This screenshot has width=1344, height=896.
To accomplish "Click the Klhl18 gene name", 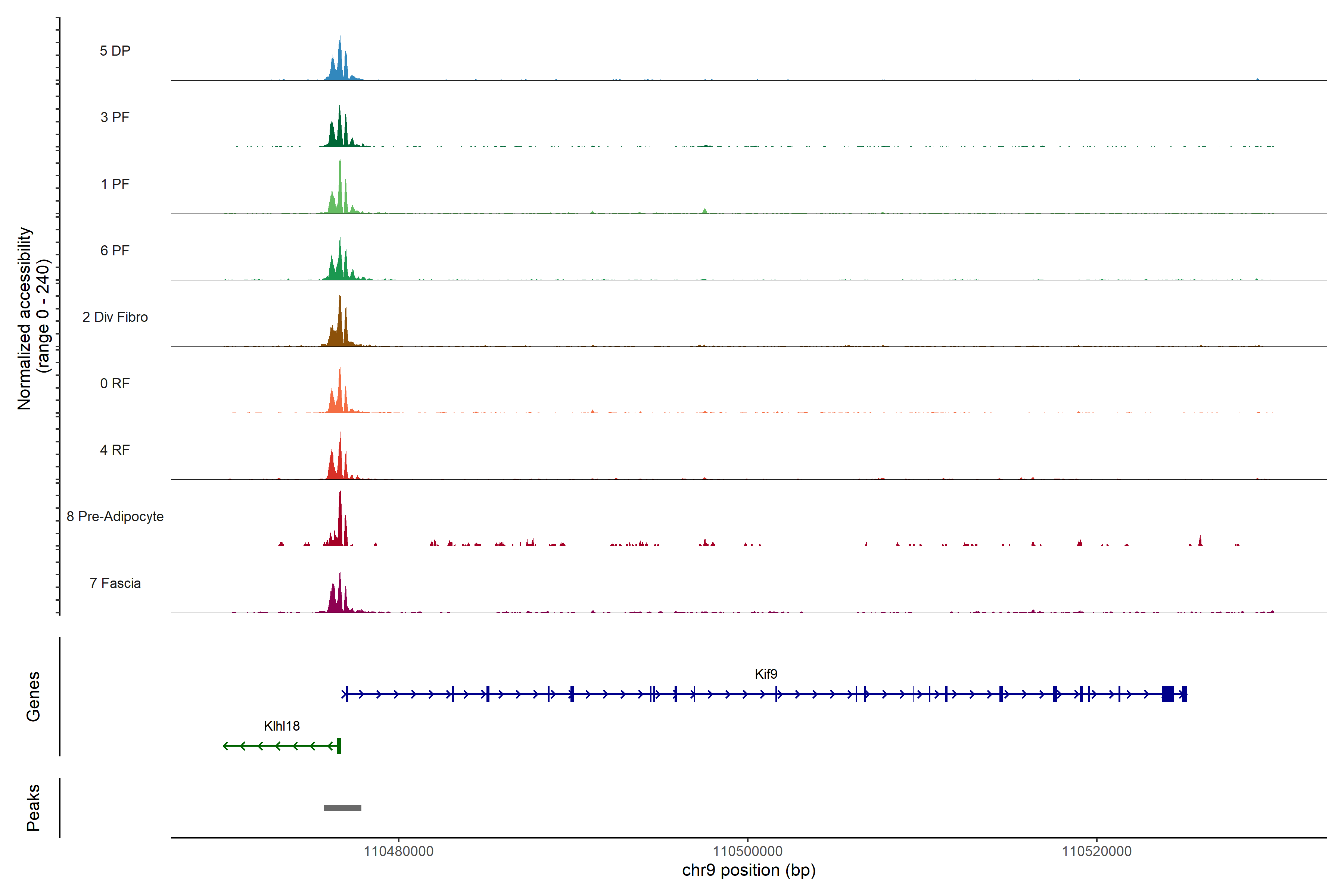I will 282,726.
